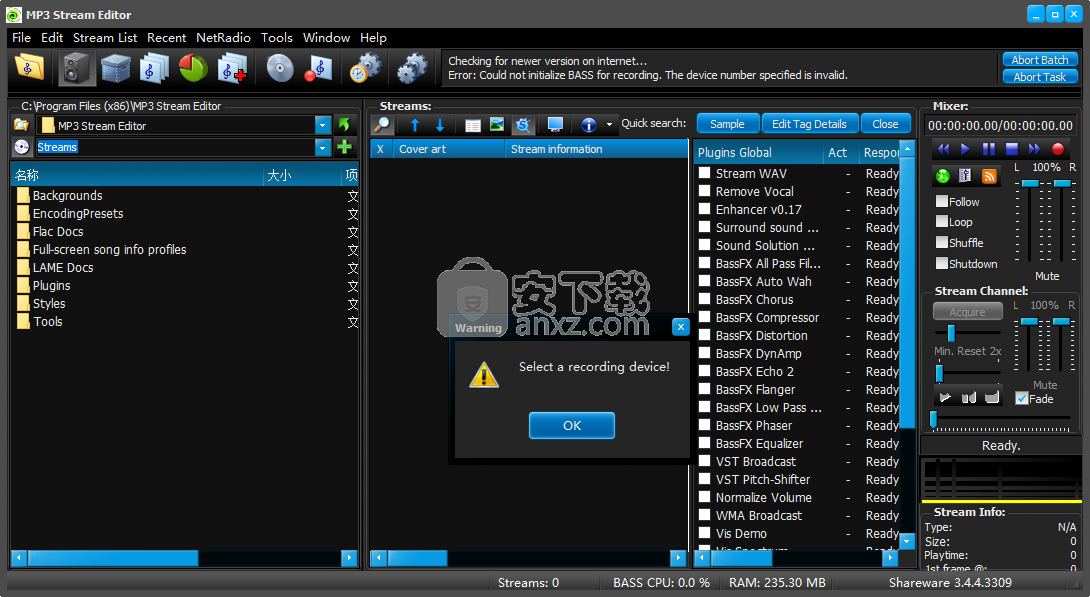Image resolution: width=1090 pixels, height=597 pixels.
Task: Open the NetRadio menu
Action: coord(223,38)
